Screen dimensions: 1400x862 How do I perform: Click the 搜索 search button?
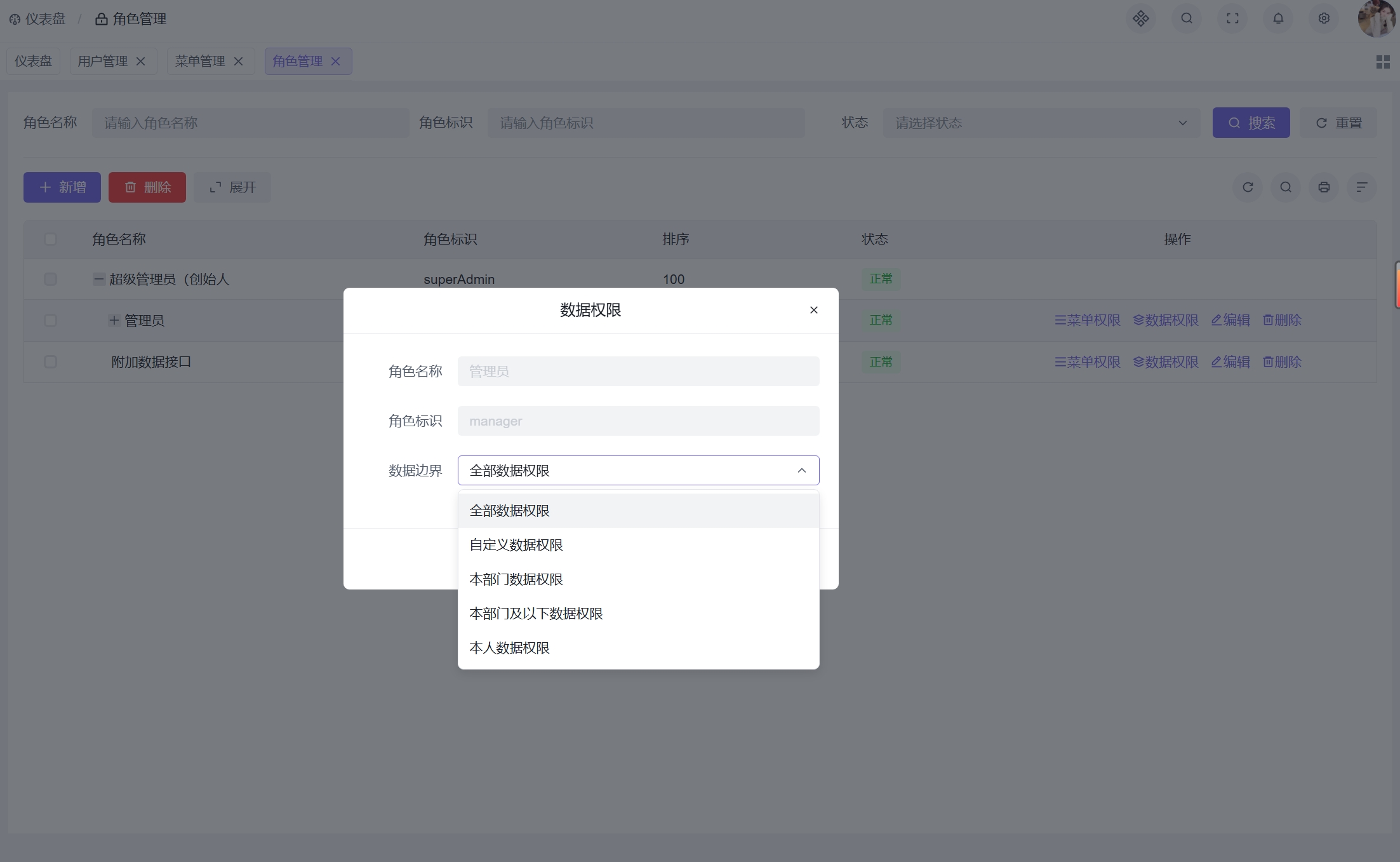1251,123
